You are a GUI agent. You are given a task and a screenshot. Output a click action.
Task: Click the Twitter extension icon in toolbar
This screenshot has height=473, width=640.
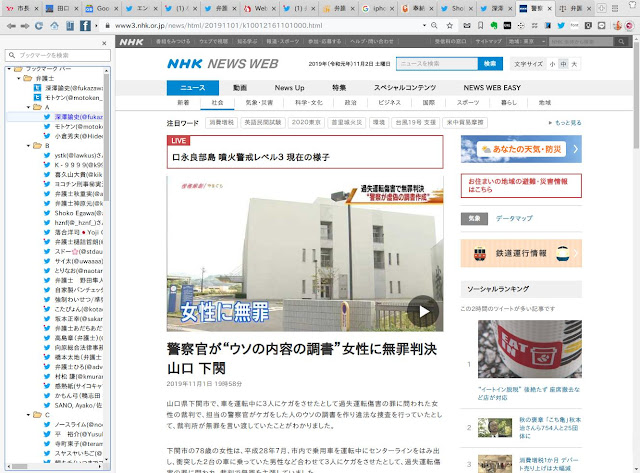(561, 26)
